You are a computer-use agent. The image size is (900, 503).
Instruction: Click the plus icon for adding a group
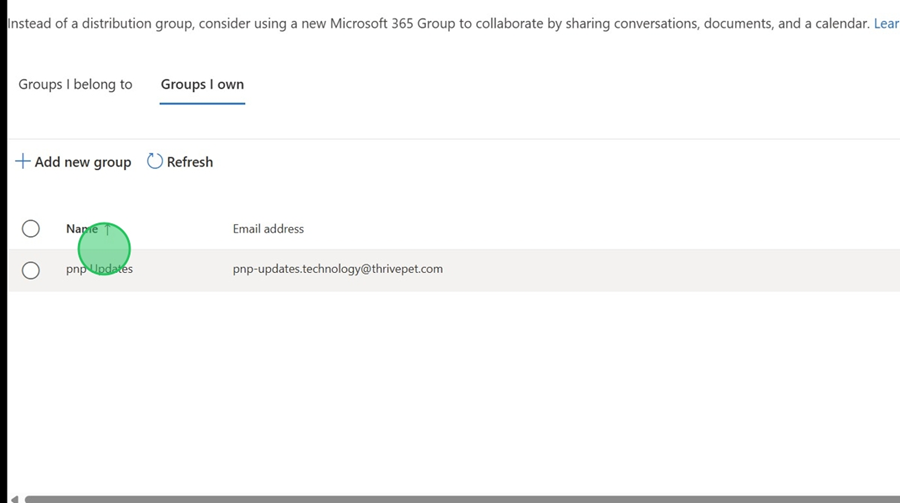[x=22, y=161]
